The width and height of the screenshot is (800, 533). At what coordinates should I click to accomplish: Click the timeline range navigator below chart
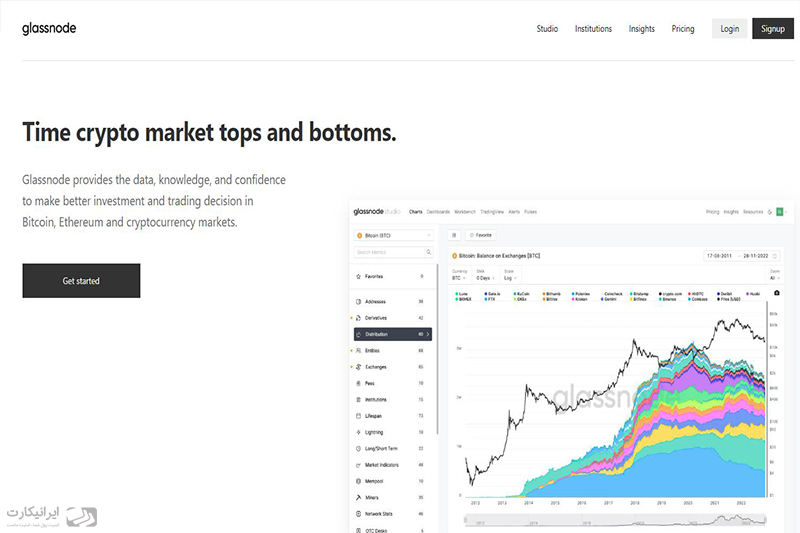pyautogui.click(x=615, y=521)
